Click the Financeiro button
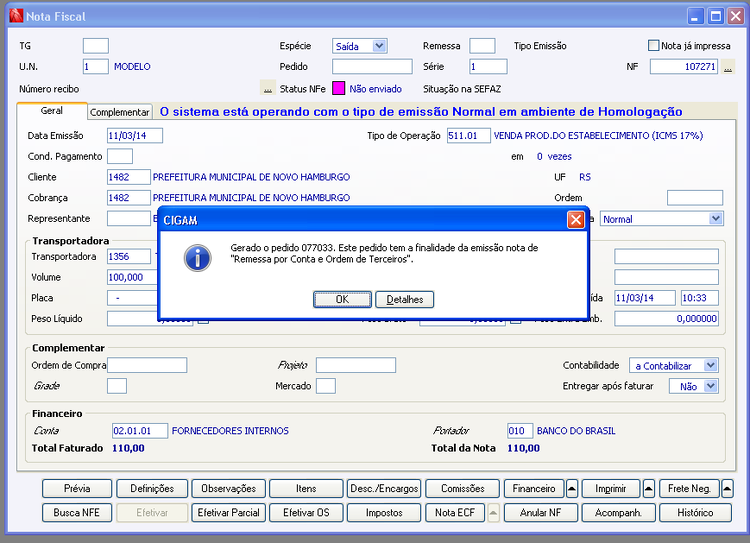The height and width of the screenshot is (543, 750). [534, 488]
